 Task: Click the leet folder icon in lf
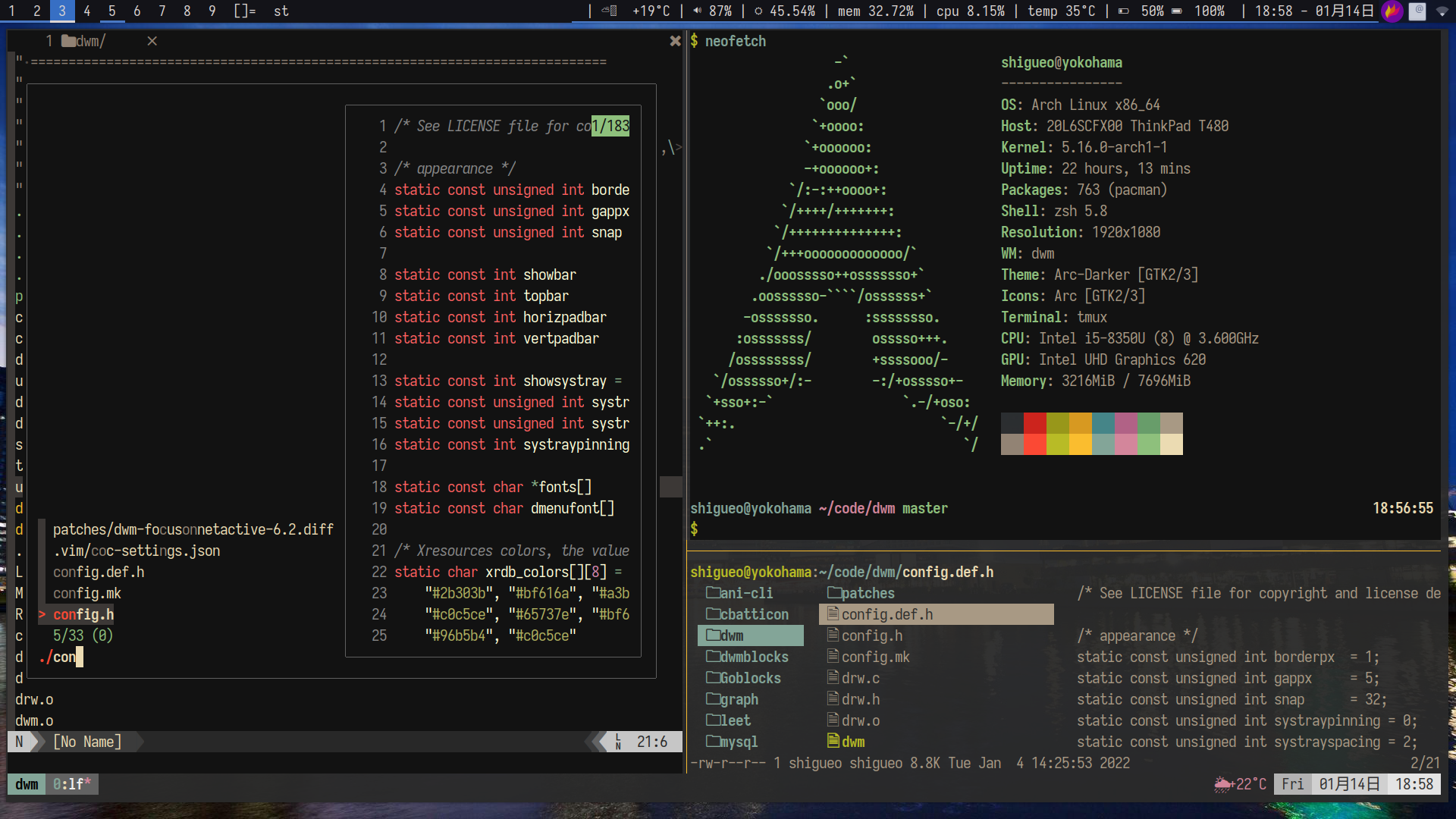click(713, 720)
